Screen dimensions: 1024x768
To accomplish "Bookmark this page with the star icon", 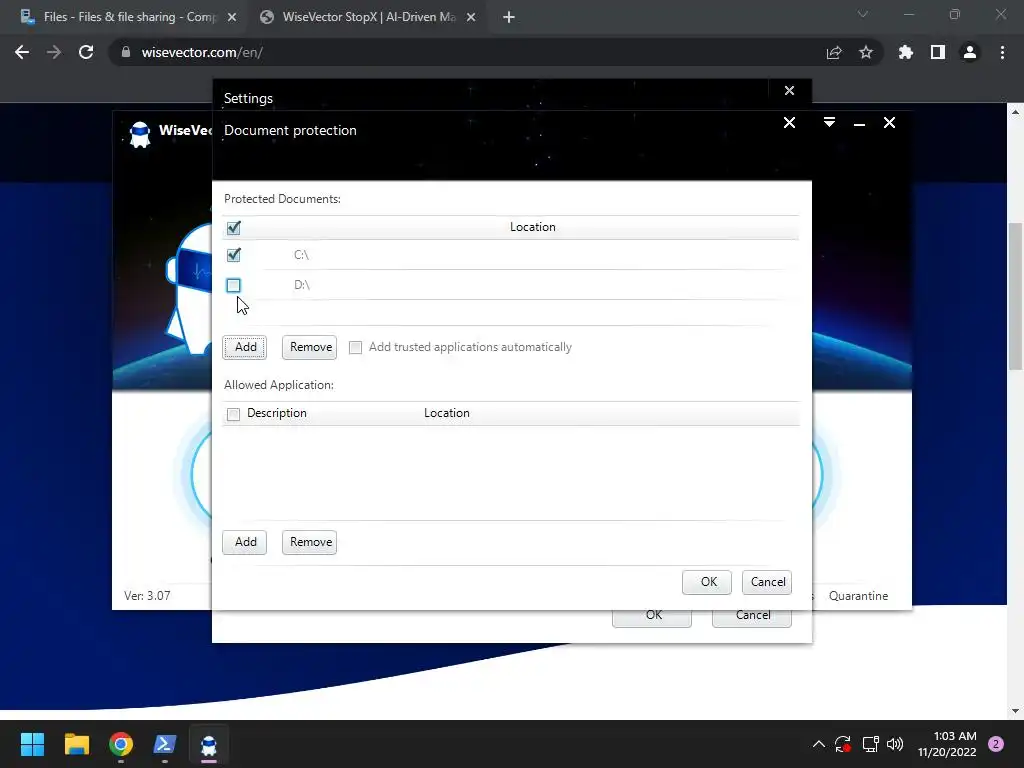I will (x=865, y=52).
